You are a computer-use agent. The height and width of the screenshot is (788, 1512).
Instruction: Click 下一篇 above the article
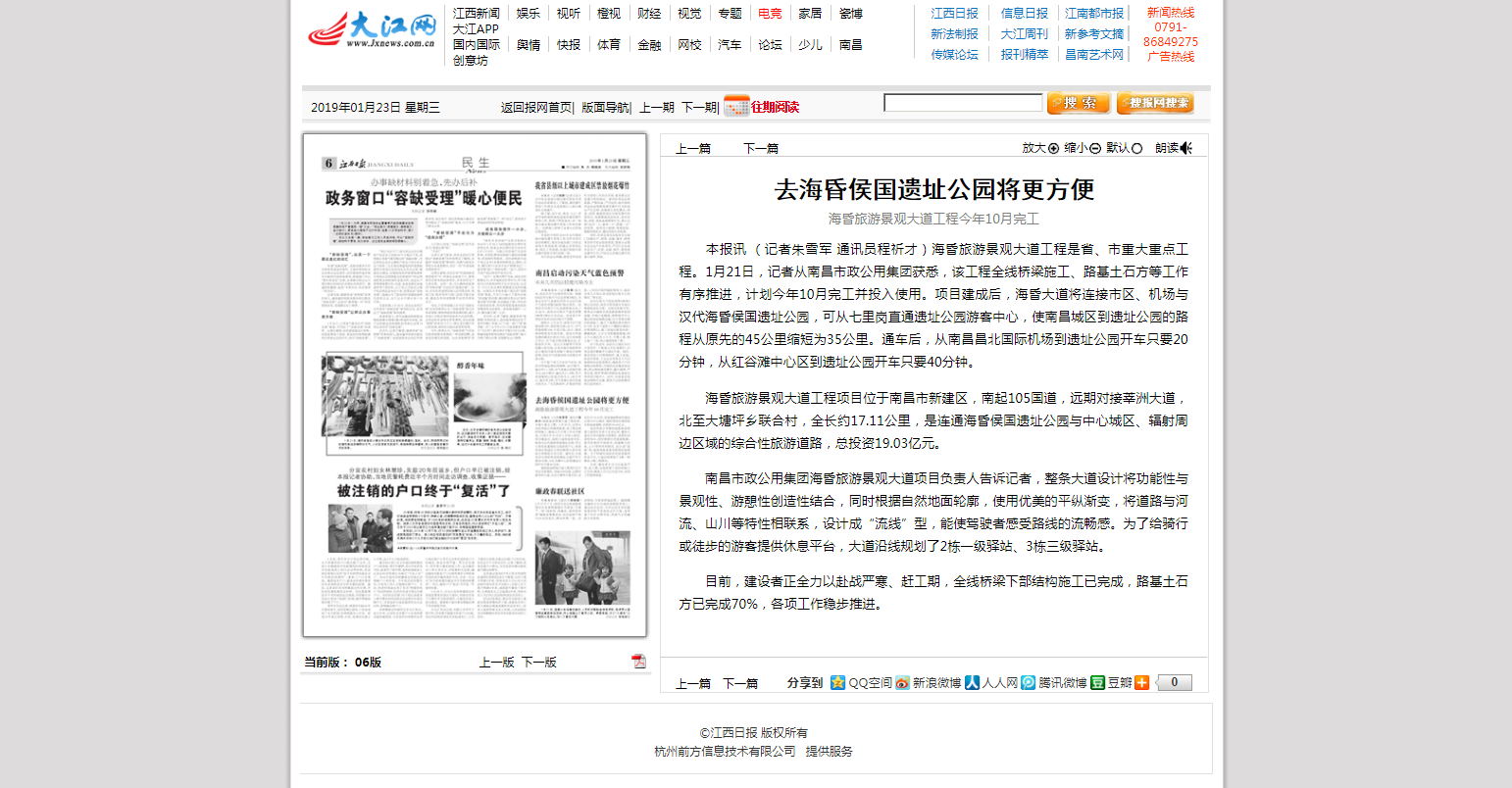[761, 149]
